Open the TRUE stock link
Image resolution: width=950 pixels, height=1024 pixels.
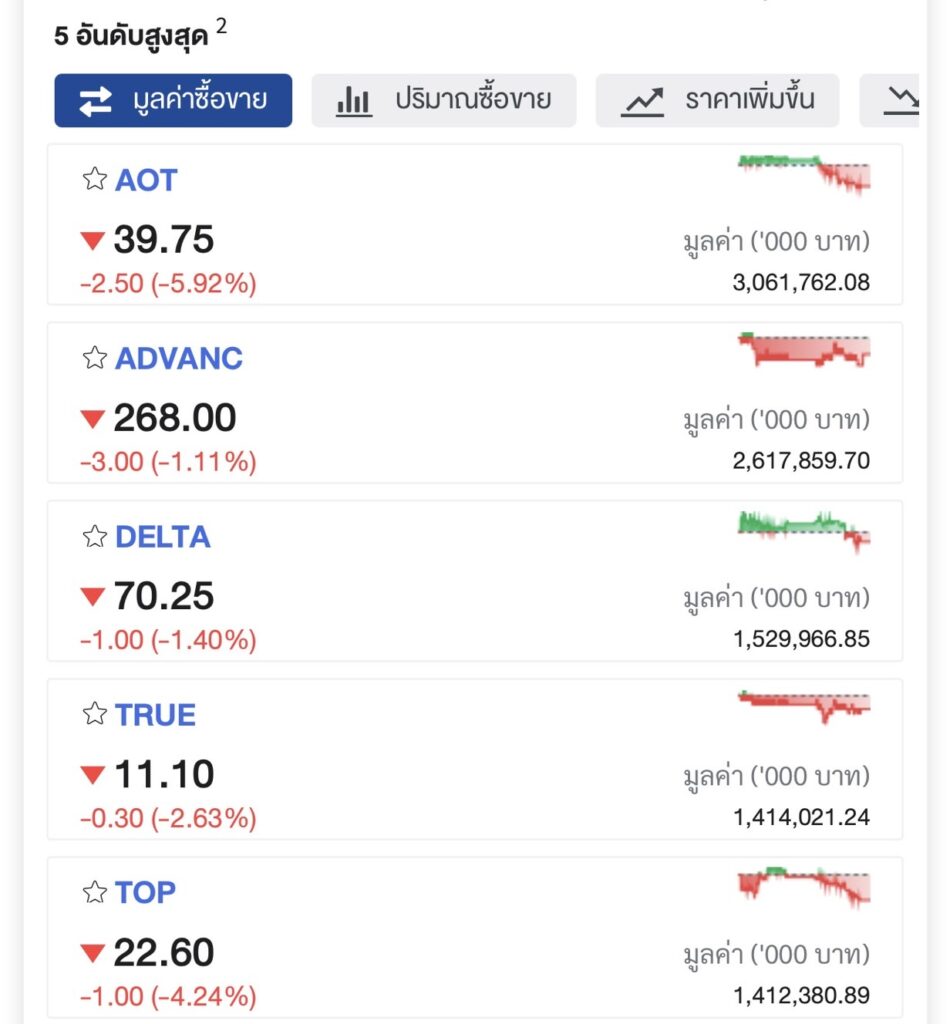point(155,714)
